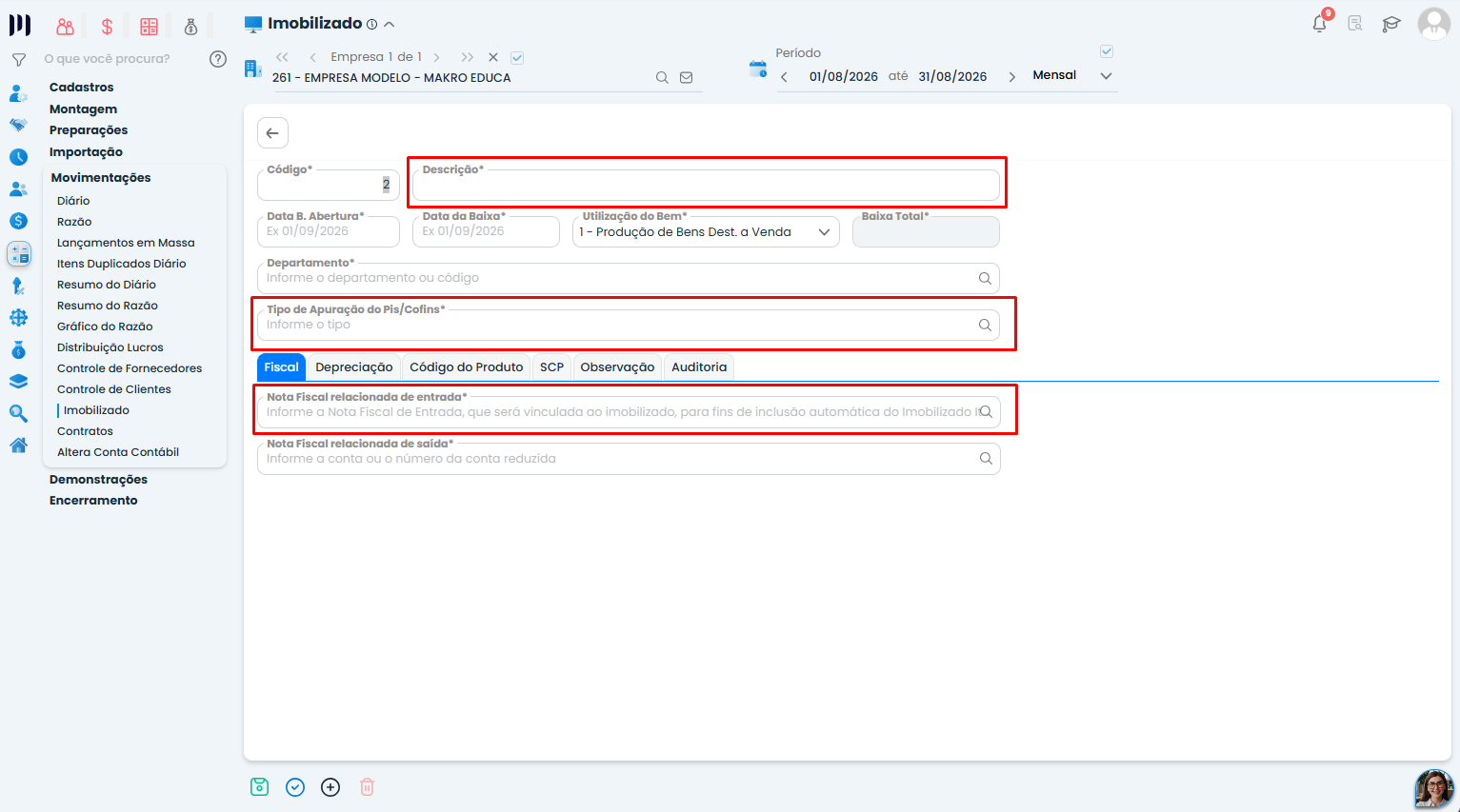Screen dimensions: 1460x812
Task: Open the Utilização do Bem dropdown
Action: point(706,232)
